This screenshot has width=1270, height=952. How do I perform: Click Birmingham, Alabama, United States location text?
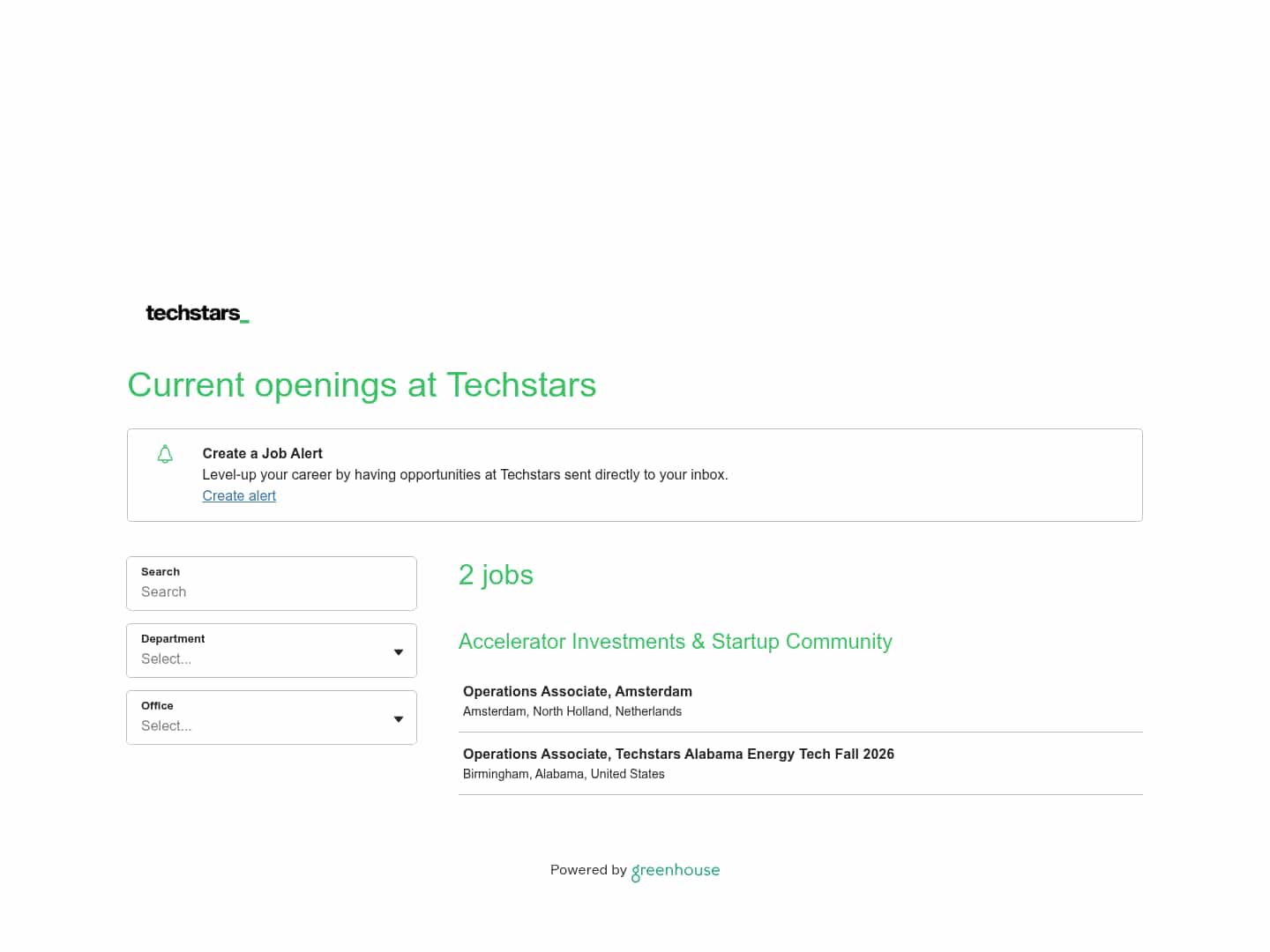click(564, 774)
